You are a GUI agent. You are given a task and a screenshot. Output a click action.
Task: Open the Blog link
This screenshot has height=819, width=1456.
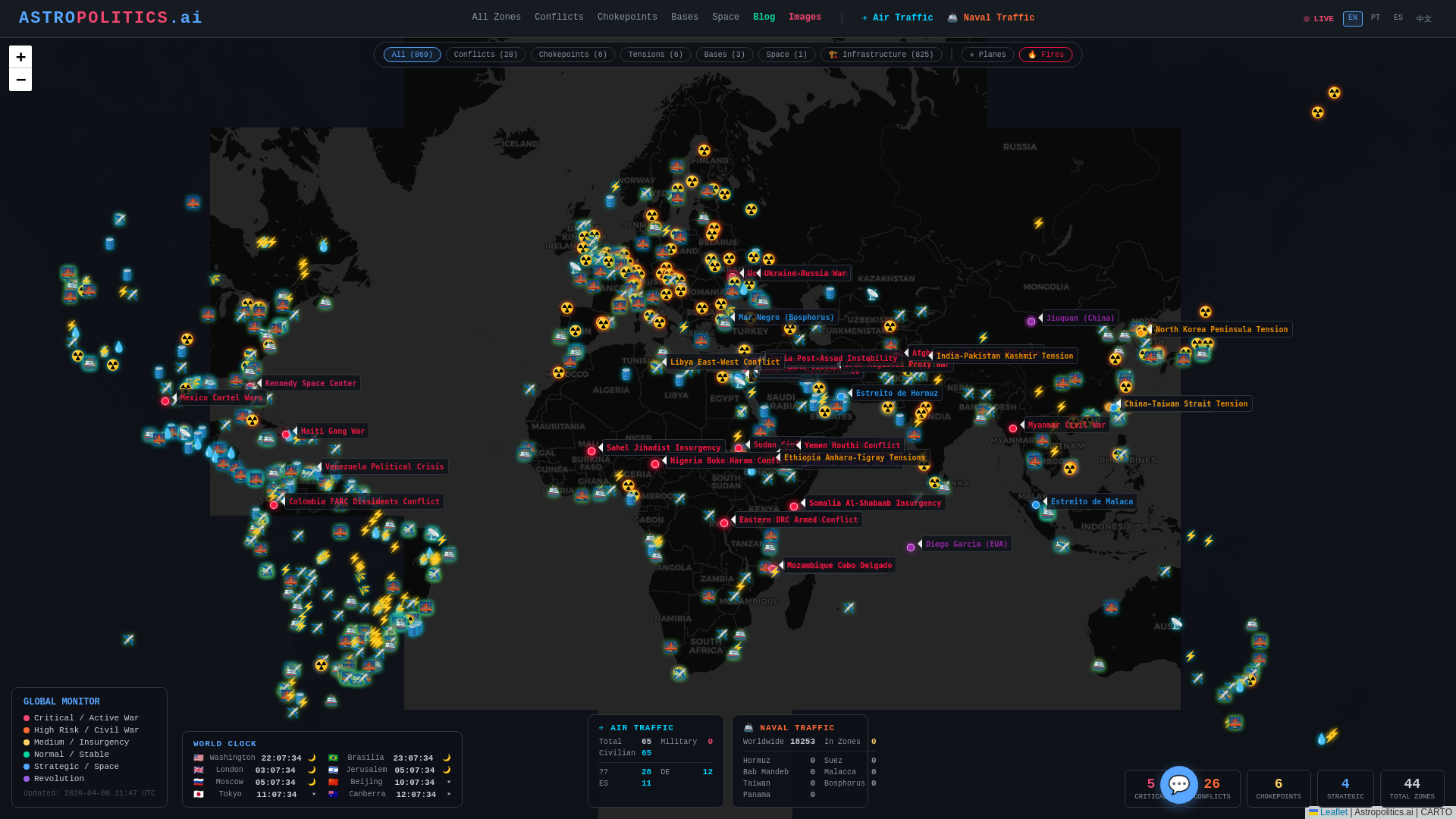tap(764, 17)
